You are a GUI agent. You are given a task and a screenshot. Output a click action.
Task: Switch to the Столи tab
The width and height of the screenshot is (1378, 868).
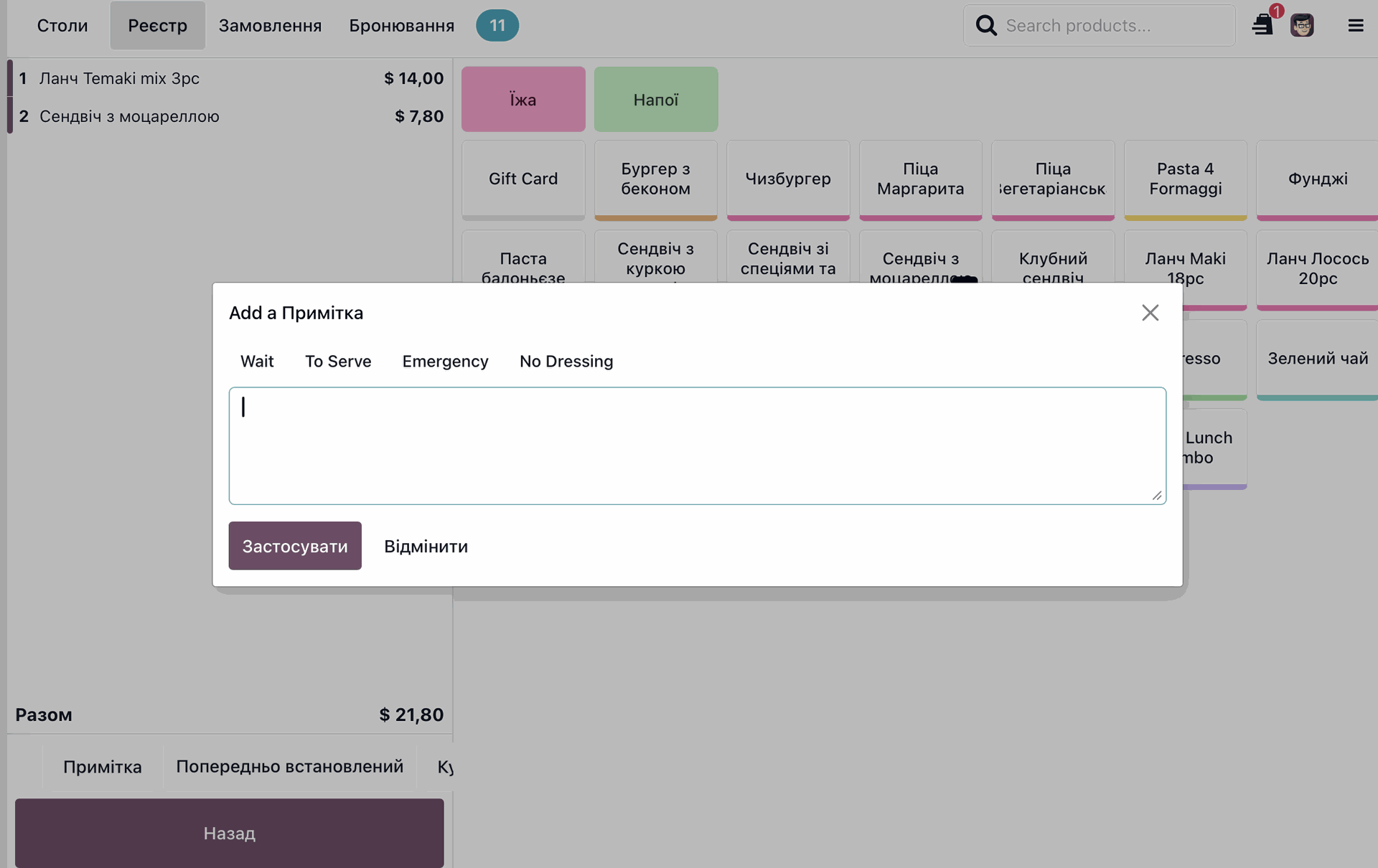(62, 26)
